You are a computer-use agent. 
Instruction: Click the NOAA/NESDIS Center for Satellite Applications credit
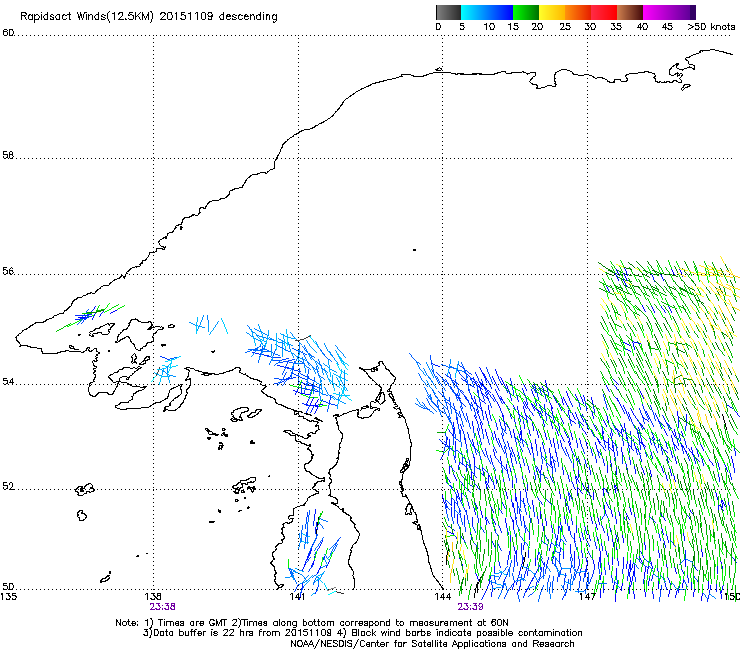(x=432, y=644)
